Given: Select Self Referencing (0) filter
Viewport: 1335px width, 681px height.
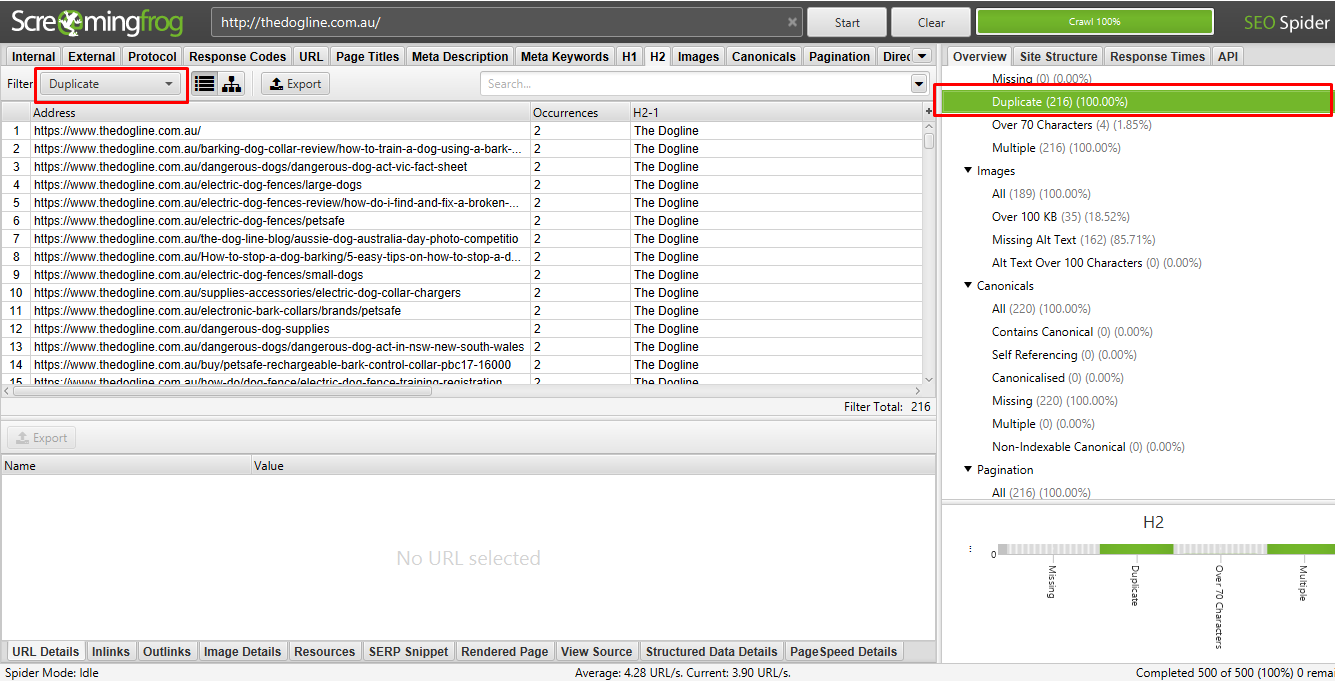Looking at the screenshot, I should [x=1063, y=355].
